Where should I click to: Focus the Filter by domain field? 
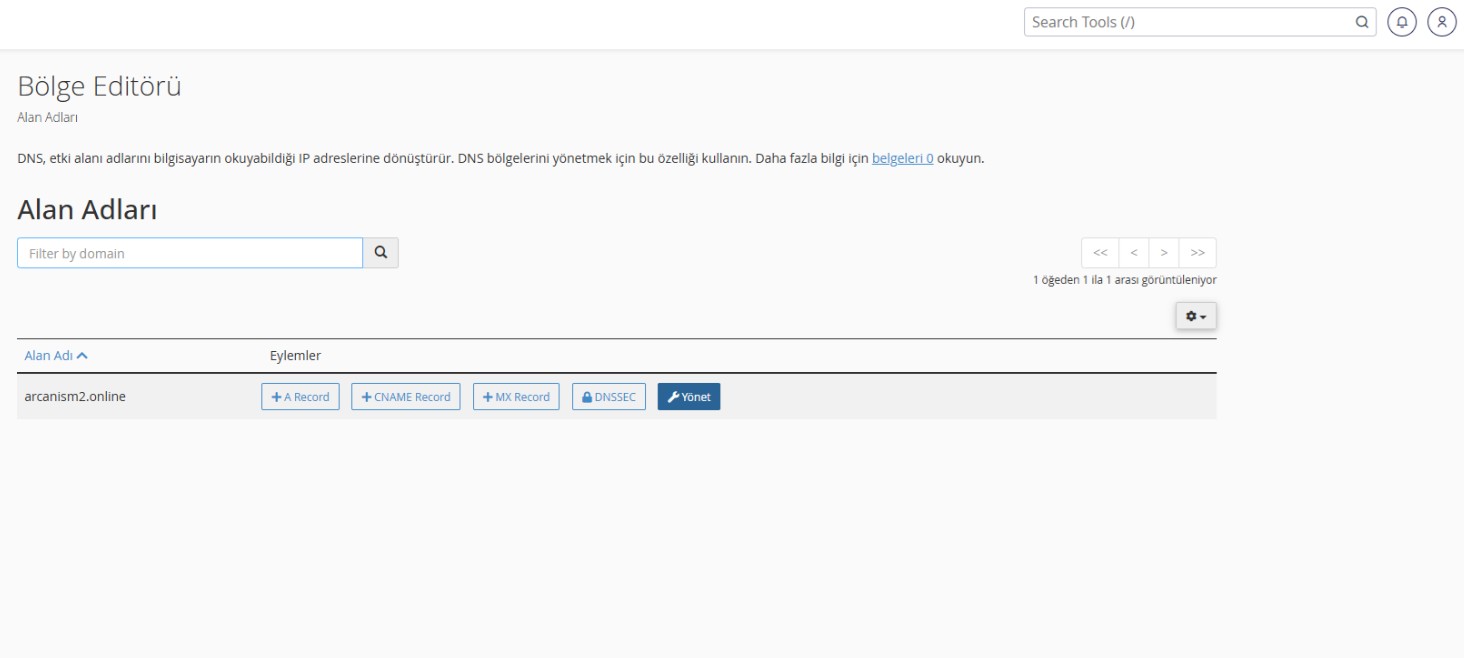190,253
